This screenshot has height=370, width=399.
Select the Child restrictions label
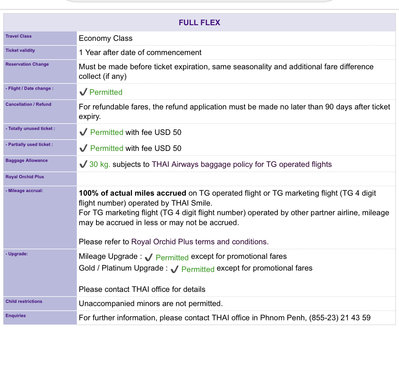pyautogui.click(x=24, y=301)
